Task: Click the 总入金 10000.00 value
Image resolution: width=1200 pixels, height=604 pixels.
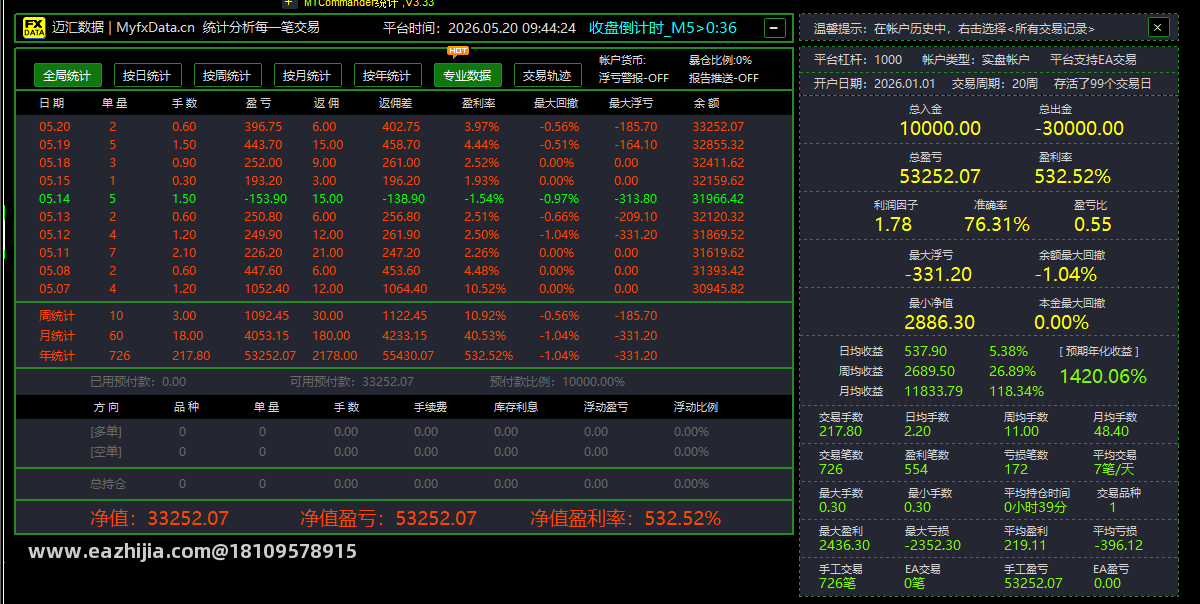Action: (x=940, y=128)
